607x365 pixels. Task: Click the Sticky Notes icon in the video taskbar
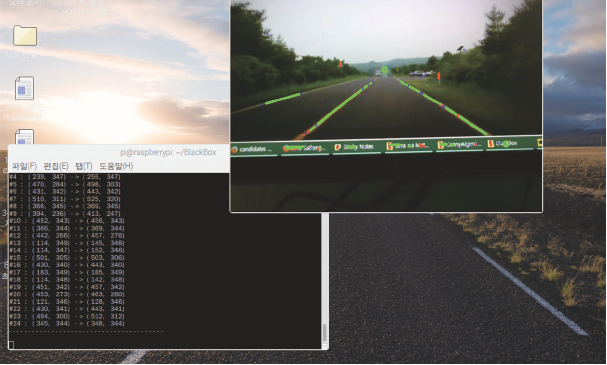click(x=337, y=147)
